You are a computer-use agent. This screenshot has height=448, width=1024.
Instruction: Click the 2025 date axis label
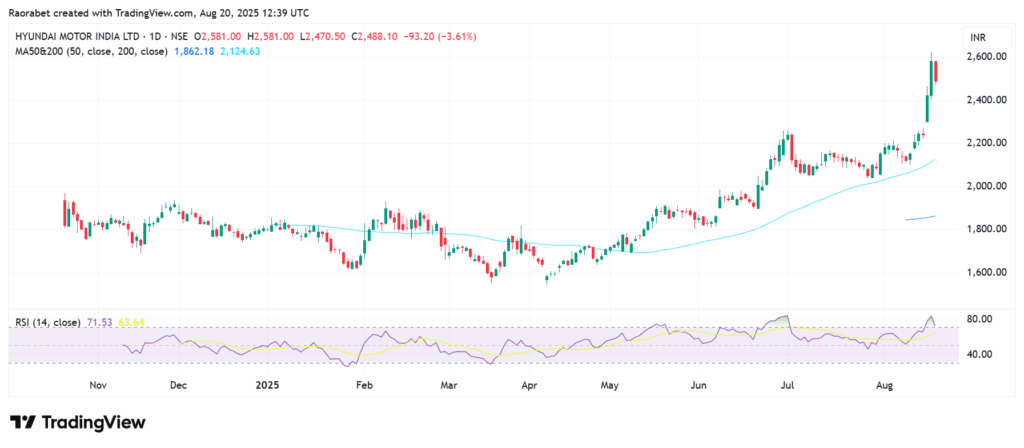267,385
